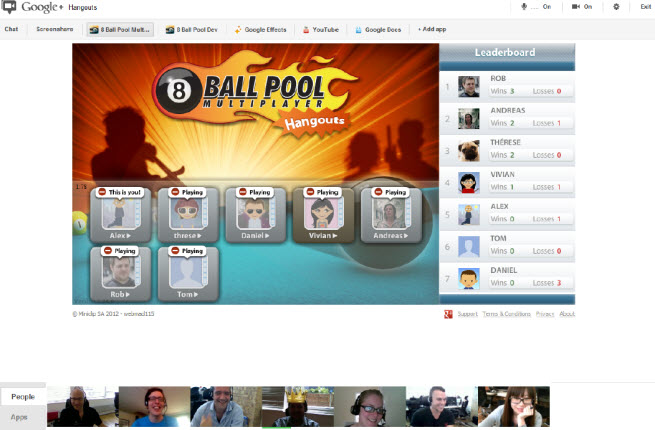655x430 pixels.
Task: Toggle the microphone On control
Action: (x=536, y=7)
